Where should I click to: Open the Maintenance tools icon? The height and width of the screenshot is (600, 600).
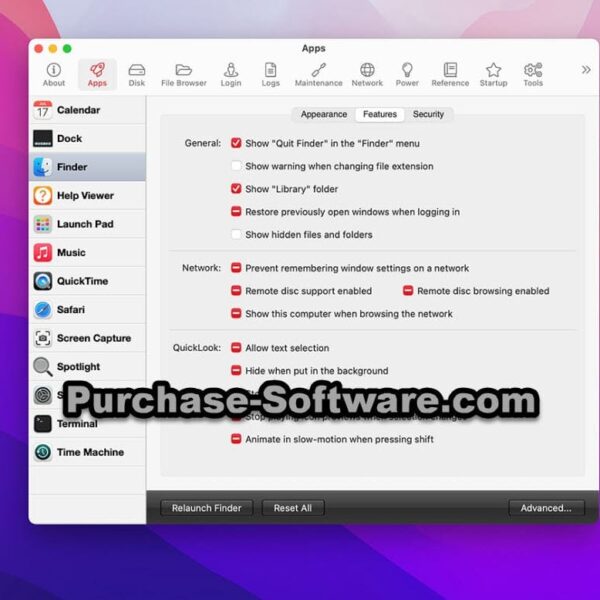[318, 71]
